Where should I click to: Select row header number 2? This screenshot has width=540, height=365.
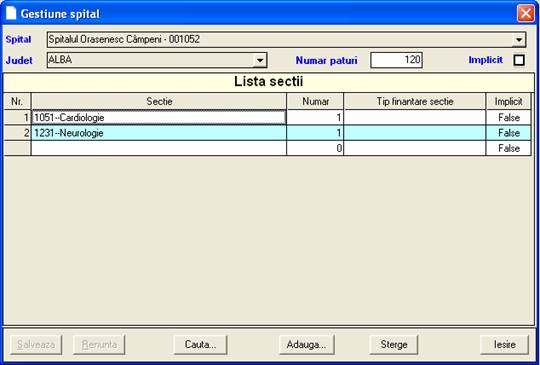[17, 133]
